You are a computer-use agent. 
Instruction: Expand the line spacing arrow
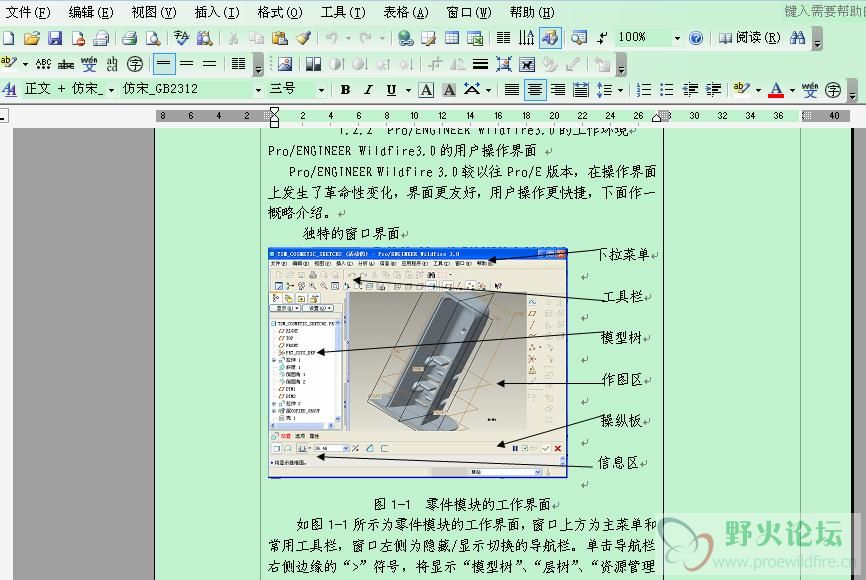tap(620, 89)
